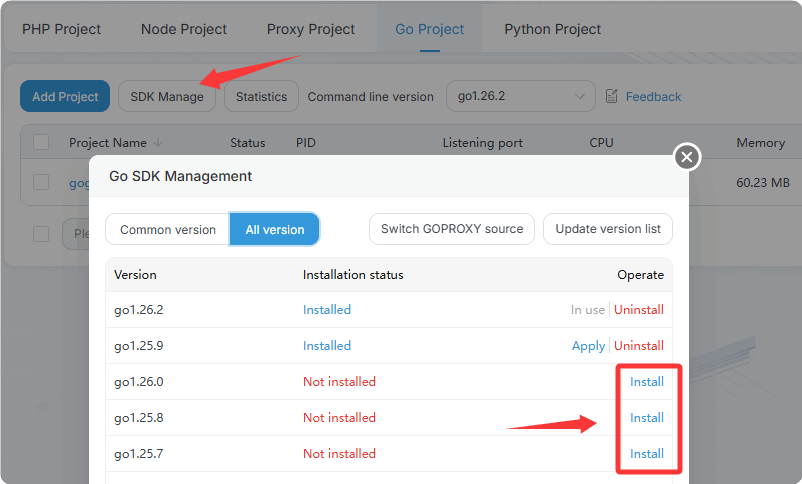The height and width of the screenshot is (484, 802).
Task: Expand the go1.26.2 dropdown chevron
Action: (580, 97)
